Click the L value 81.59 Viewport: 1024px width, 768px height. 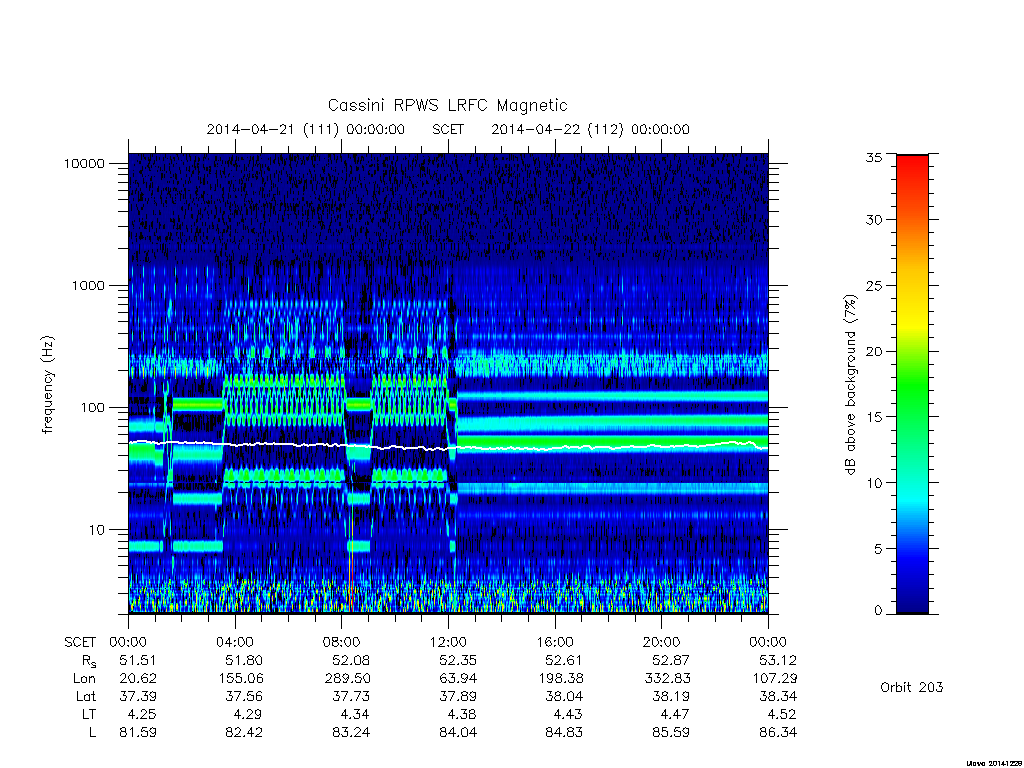pyautogui.click(x=138, y=733)
